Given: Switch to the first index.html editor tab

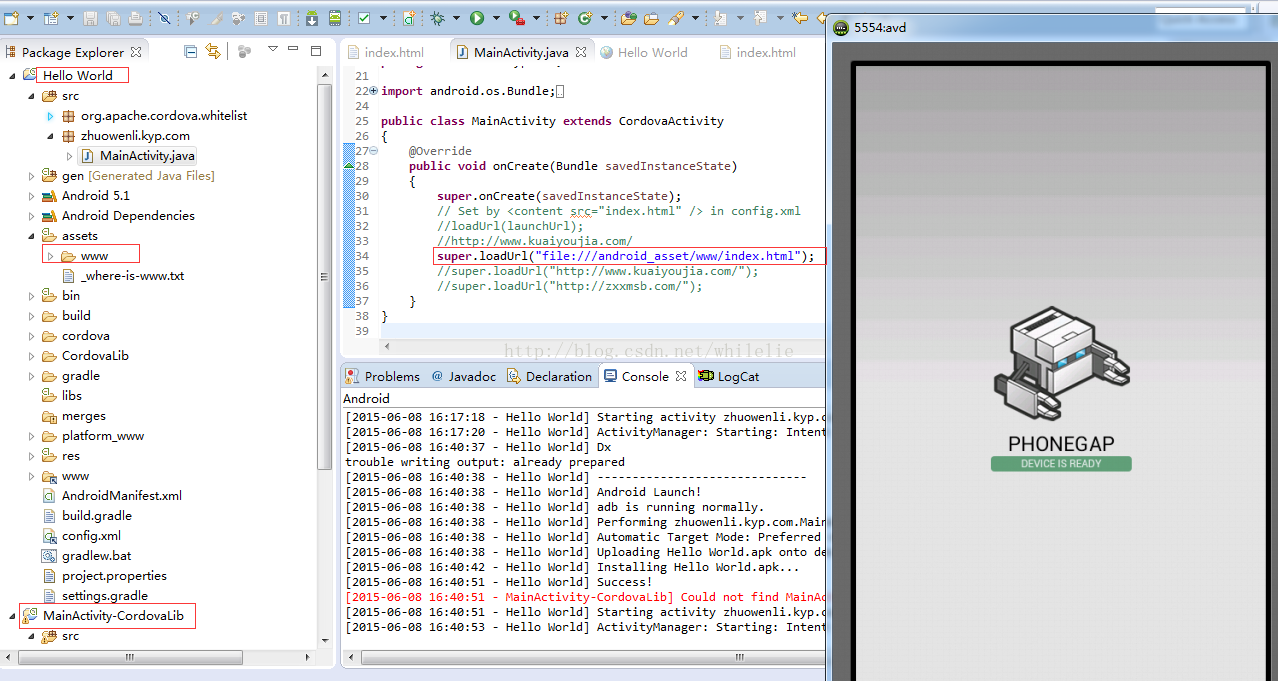Looking at the screenshot, I should pyautogui.click(x=385, y=52).
